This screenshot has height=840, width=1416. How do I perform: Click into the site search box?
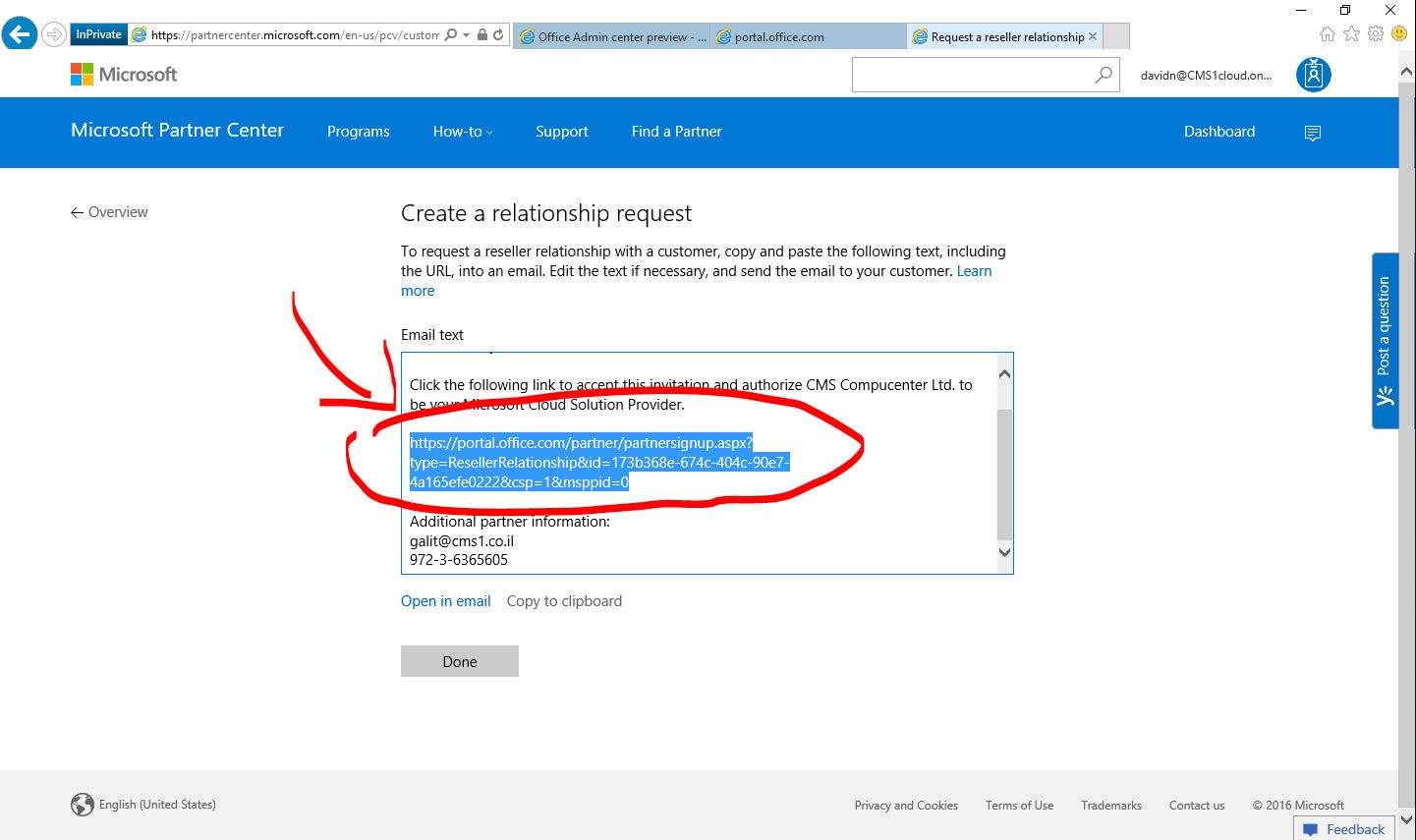coord(973,75)
